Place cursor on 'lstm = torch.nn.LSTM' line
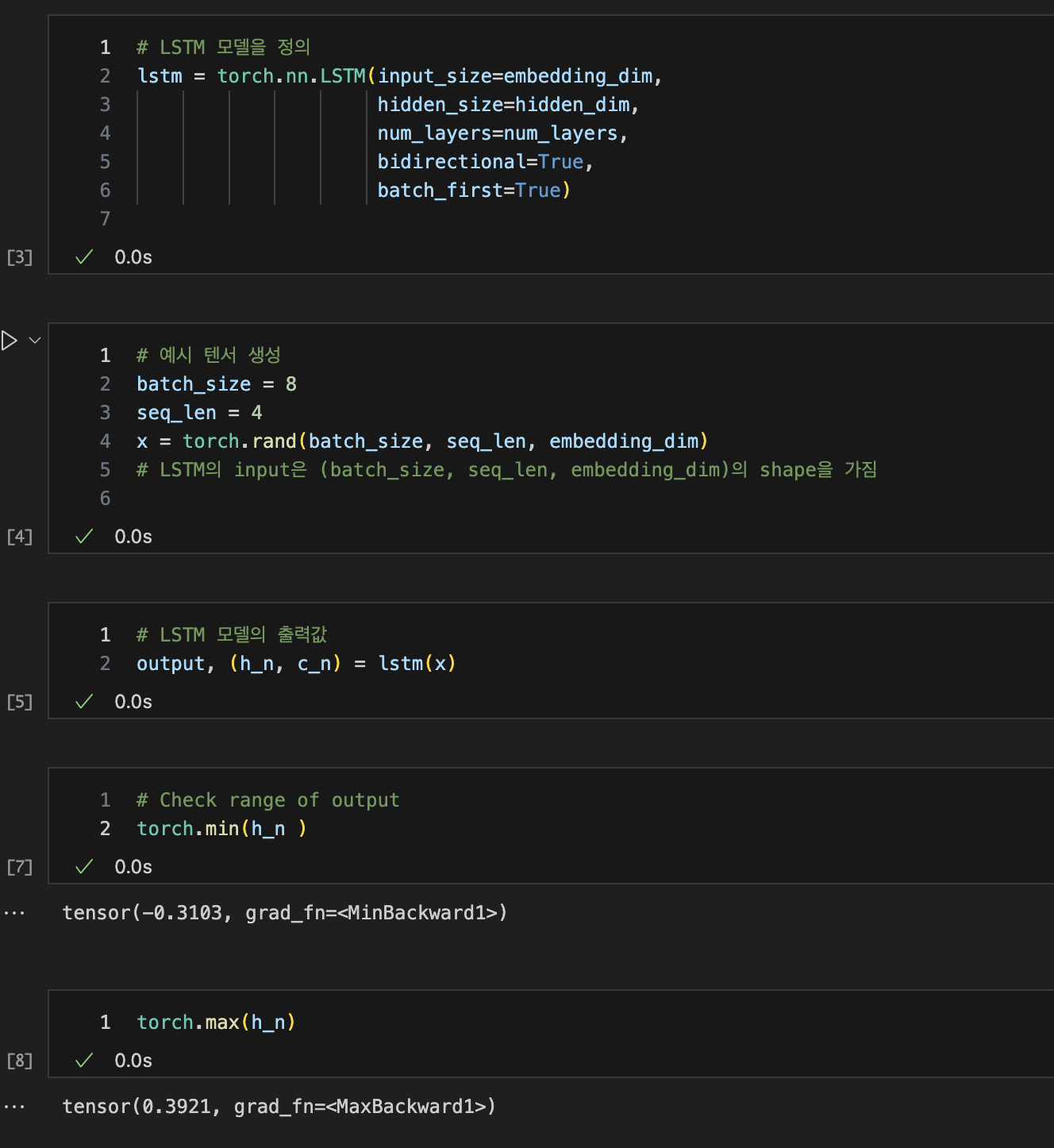The height and width of the screenshot is (1148, 1054). pos(400,76)
